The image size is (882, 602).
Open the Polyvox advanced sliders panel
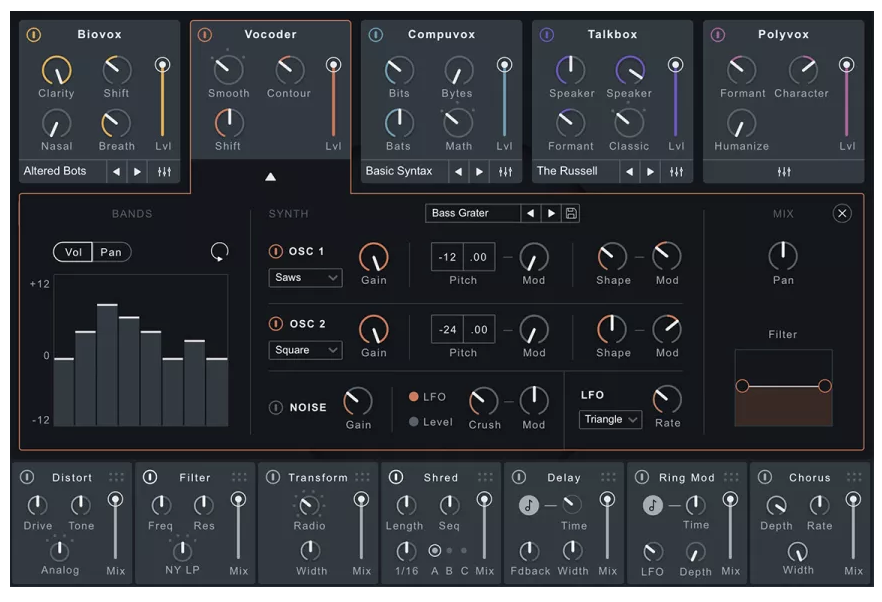click(784, 170)
